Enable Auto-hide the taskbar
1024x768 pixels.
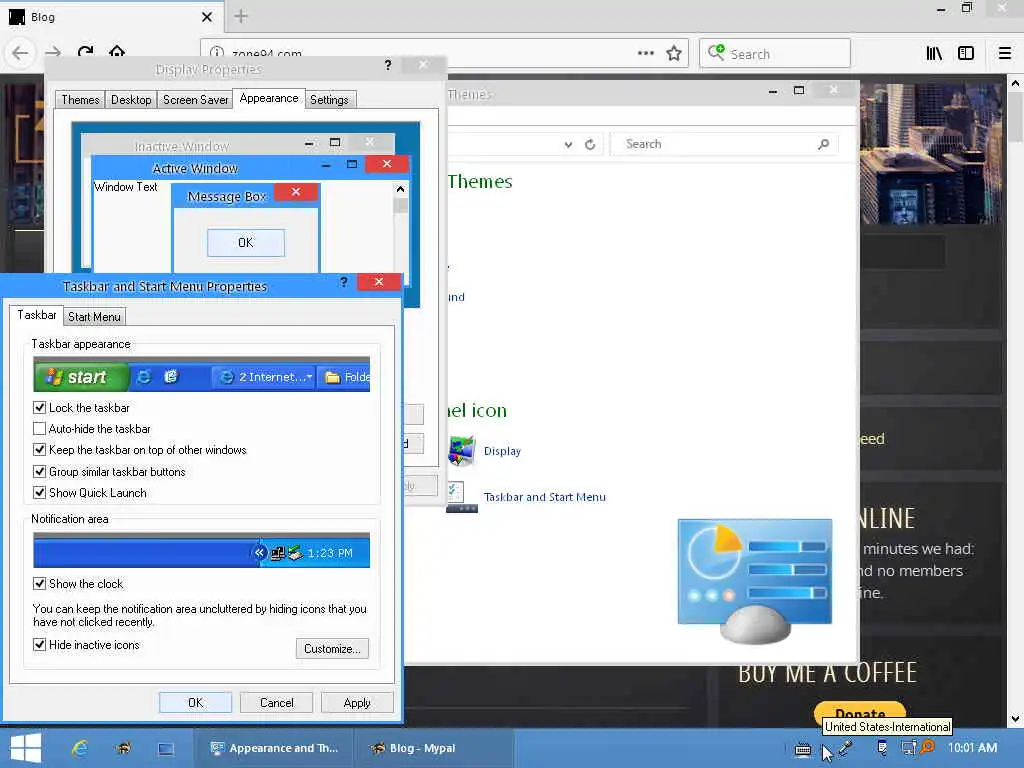click(x=39, y=429)
